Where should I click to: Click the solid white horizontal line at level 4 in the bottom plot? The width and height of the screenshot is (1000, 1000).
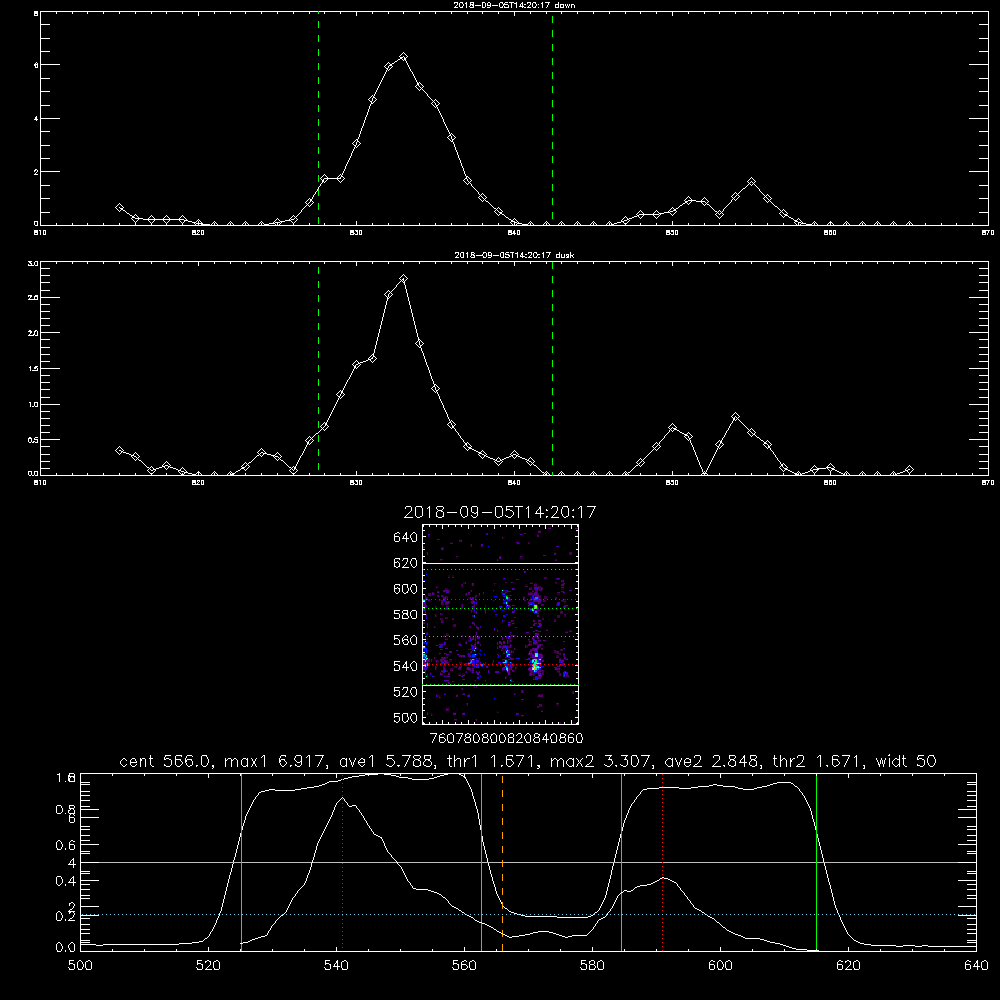tap(528, 862)
